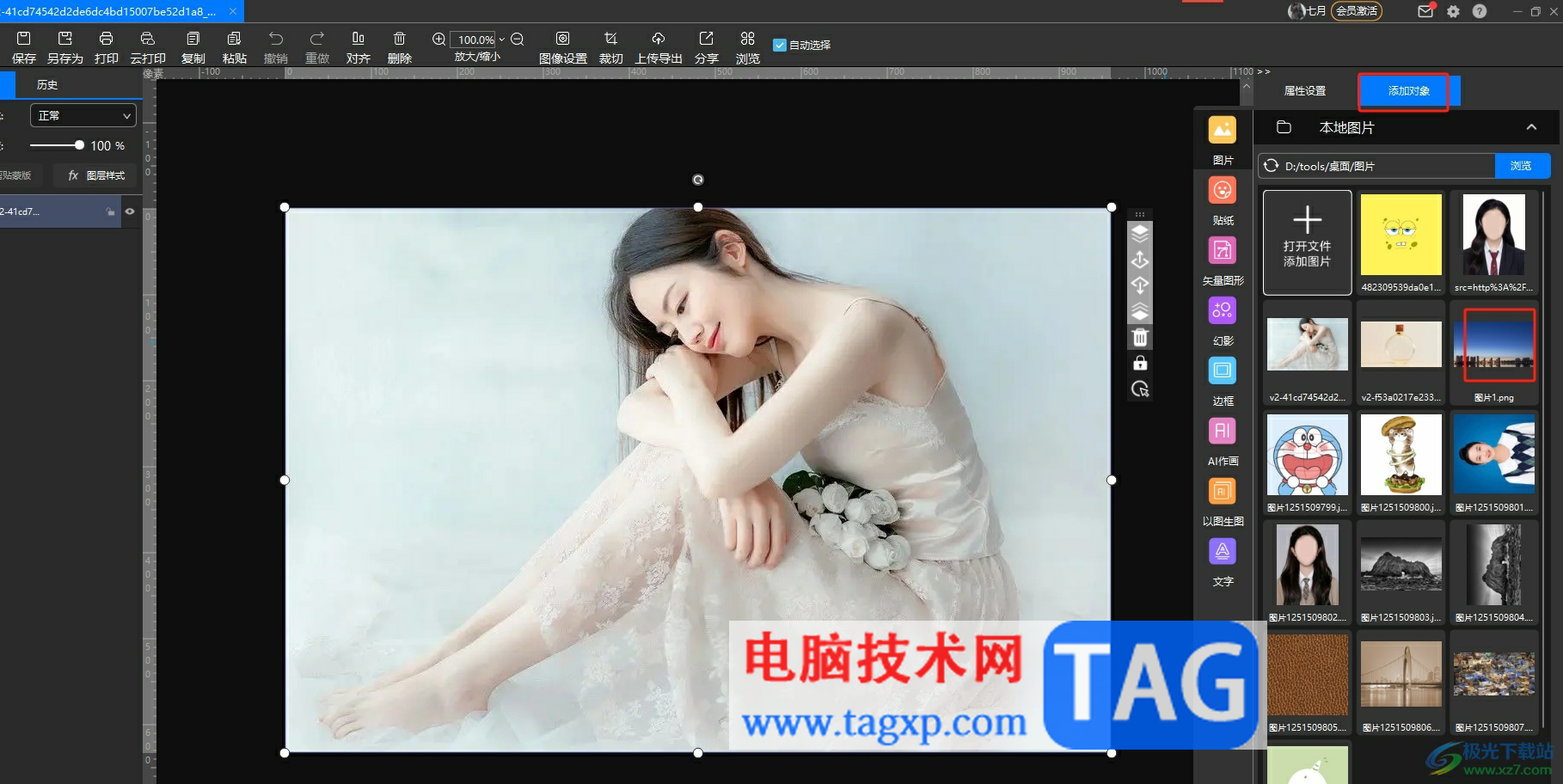
Task: Toggle the Auto Select (自动选择) checkbox
Action: (x=780, y=45)
